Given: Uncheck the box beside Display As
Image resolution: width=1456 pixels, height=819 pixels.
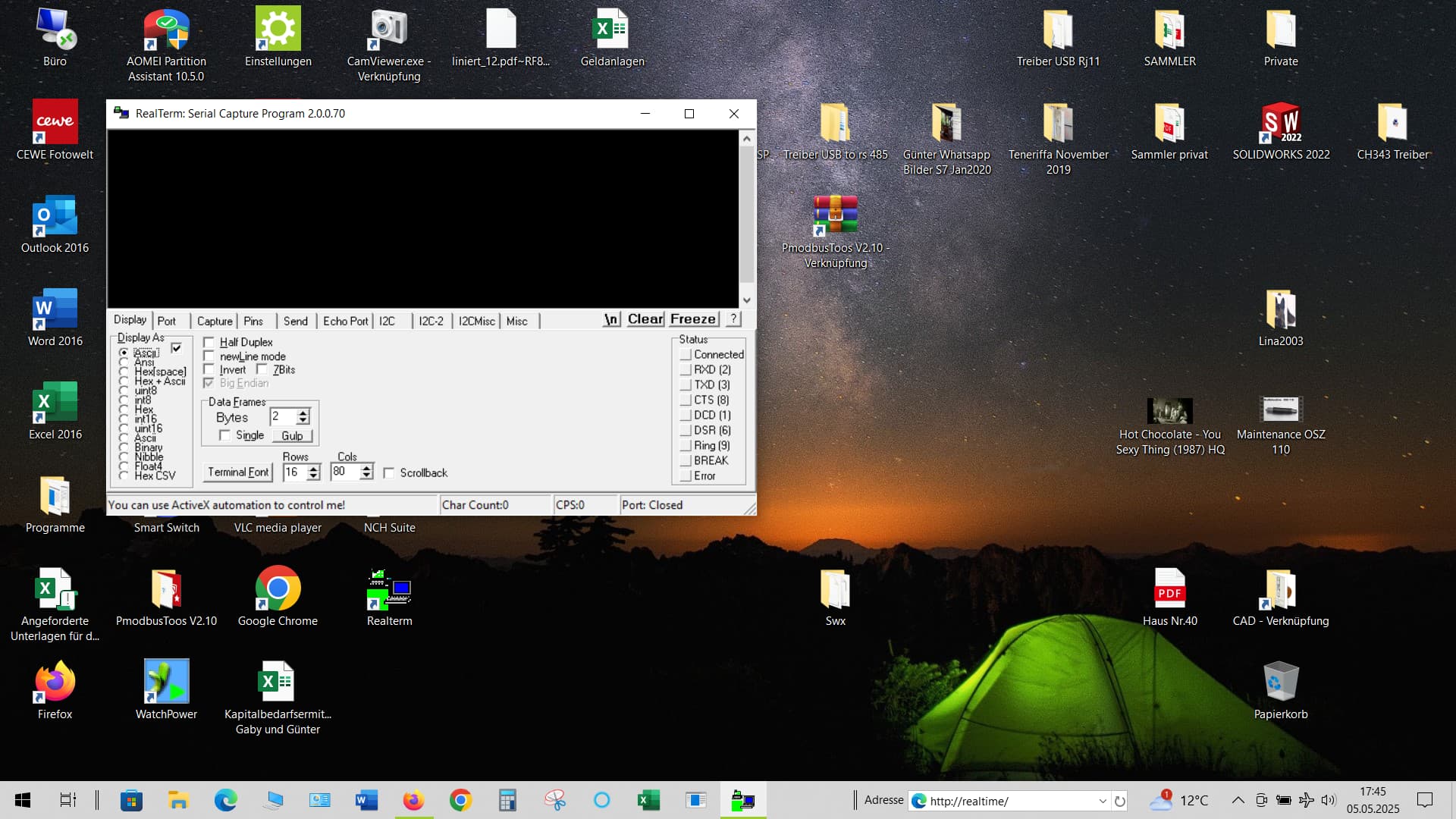Looking at the screenshot, I should pos(177,348).
